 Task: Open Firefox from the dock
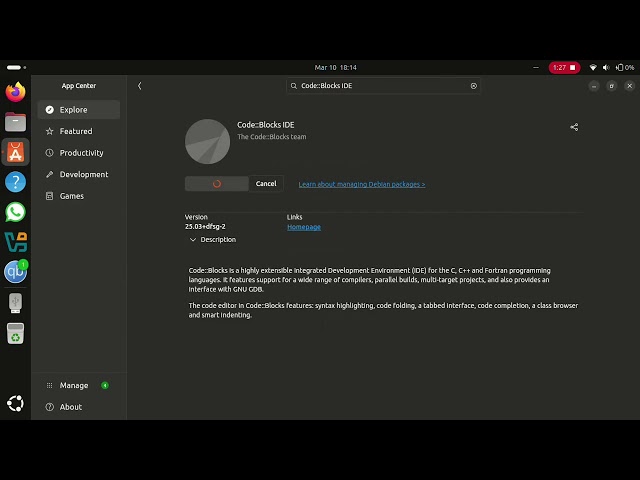16,92
